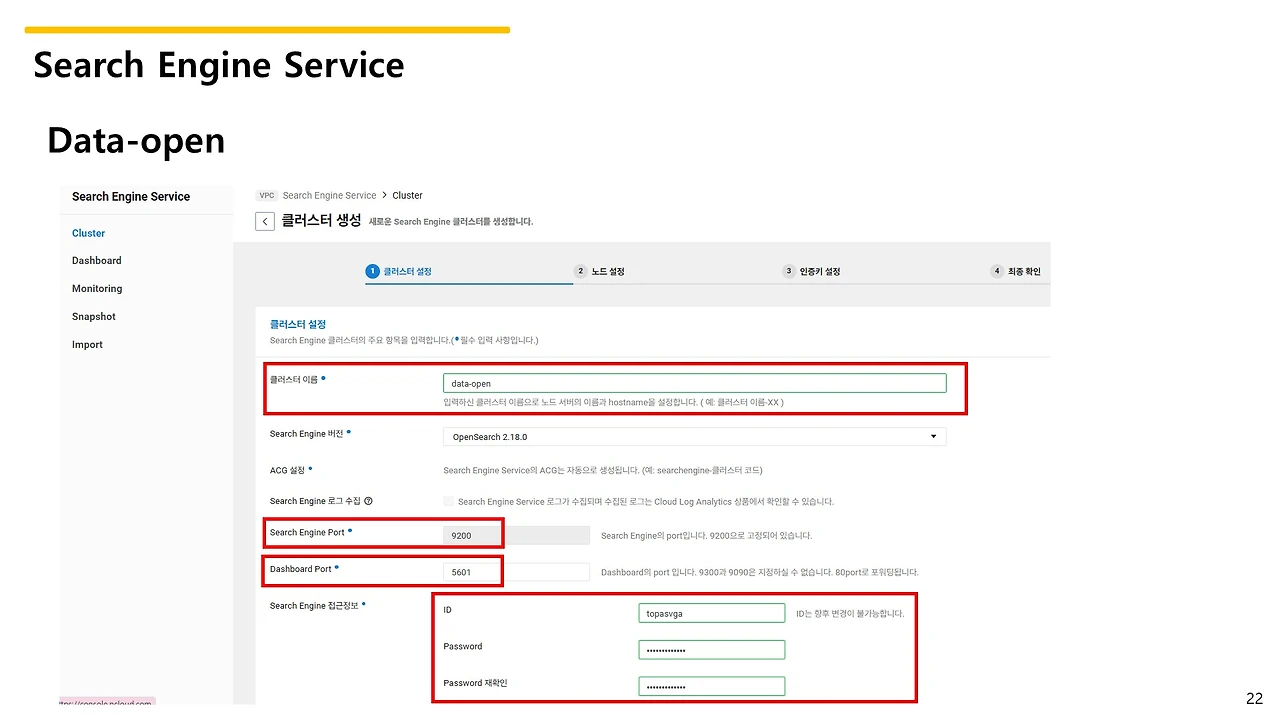Click the Search Engine Service breadcrumb link
1280x720 pixels.
coord(329,196)
